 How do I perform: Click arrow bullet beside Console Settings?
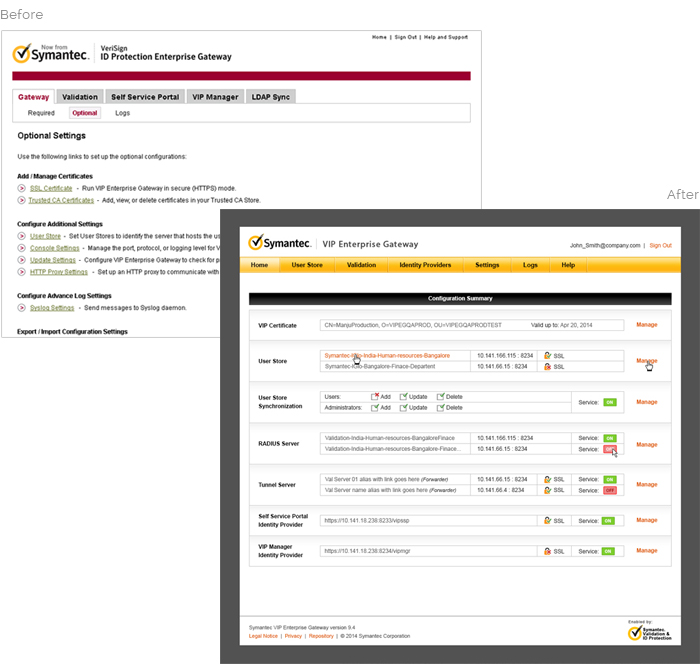coord(21,248)
